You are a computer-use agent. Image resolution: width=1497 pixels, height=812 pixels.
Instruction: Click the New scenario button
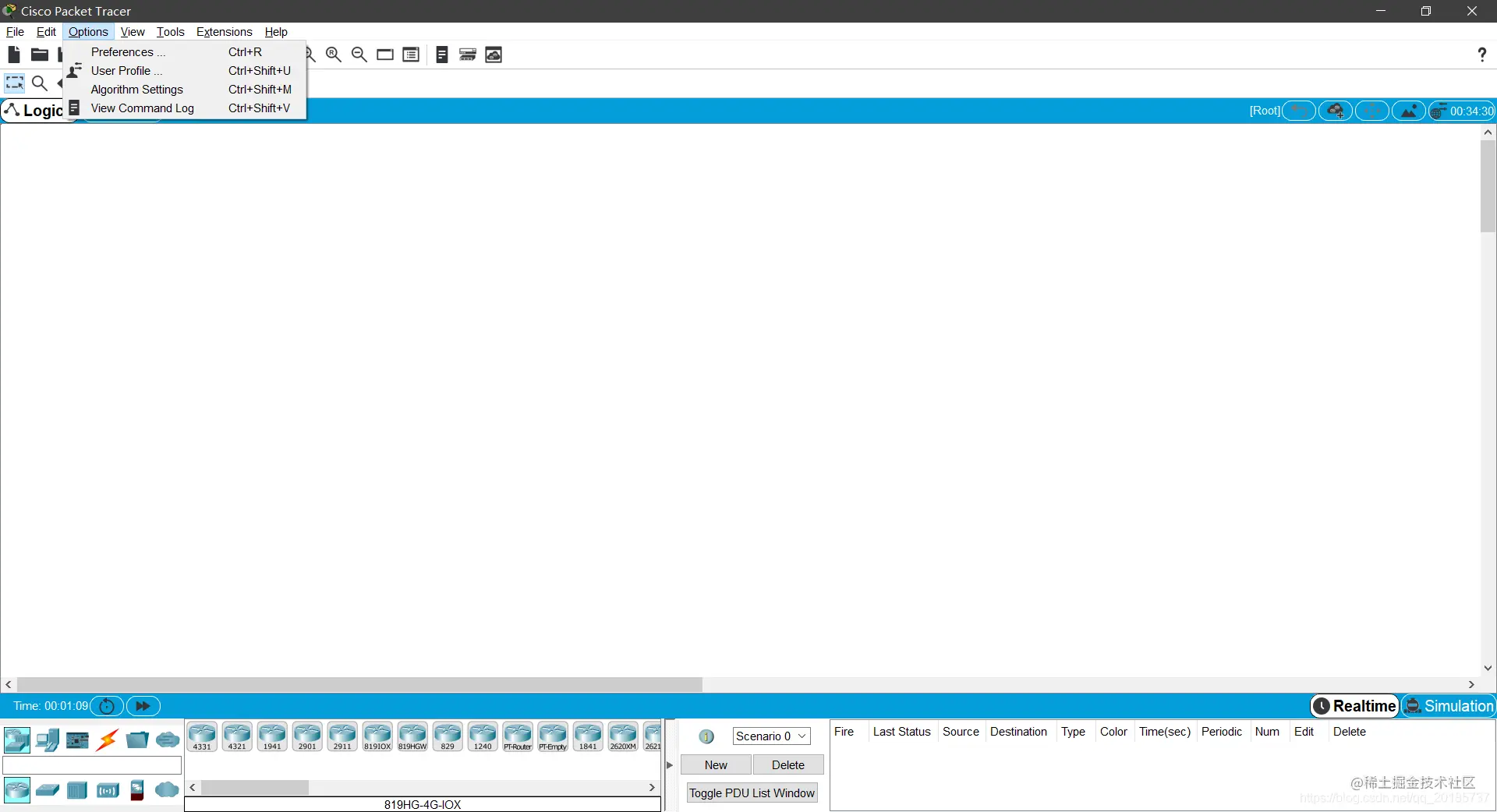716,765
